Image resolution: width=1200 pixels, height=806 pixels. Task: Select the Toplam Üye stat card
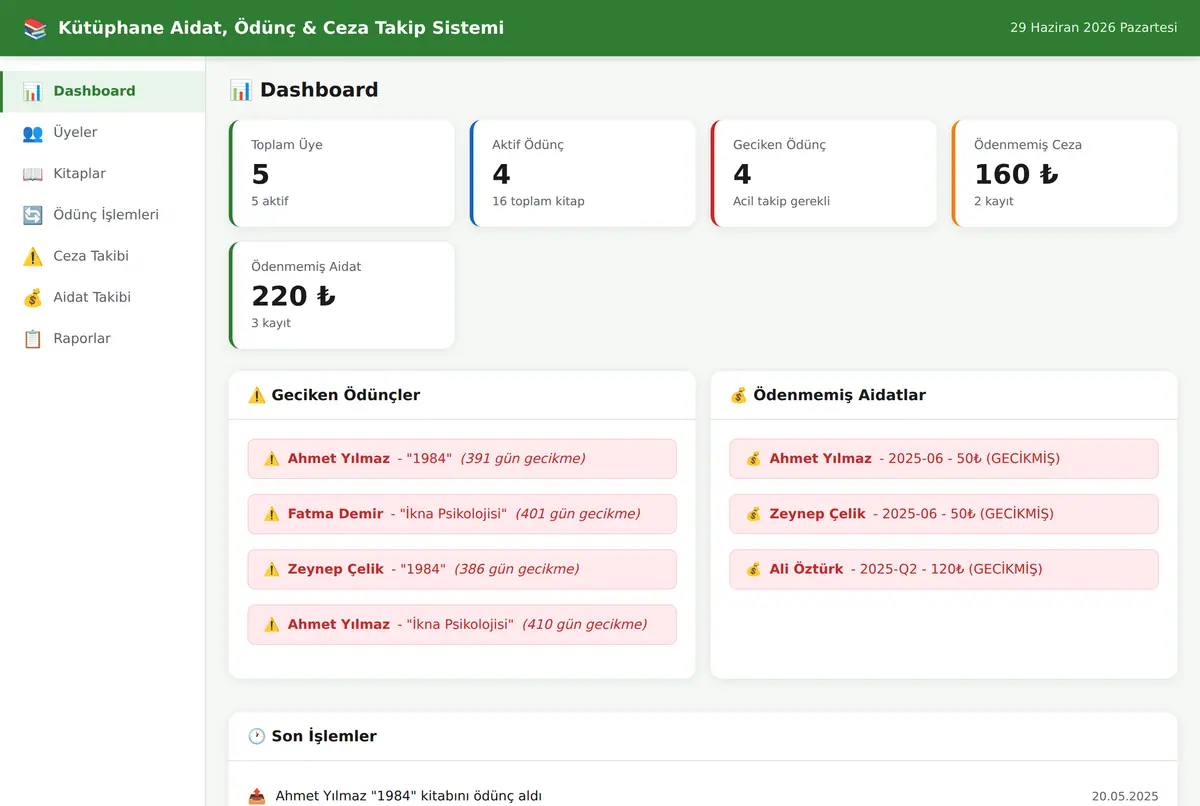342,174
